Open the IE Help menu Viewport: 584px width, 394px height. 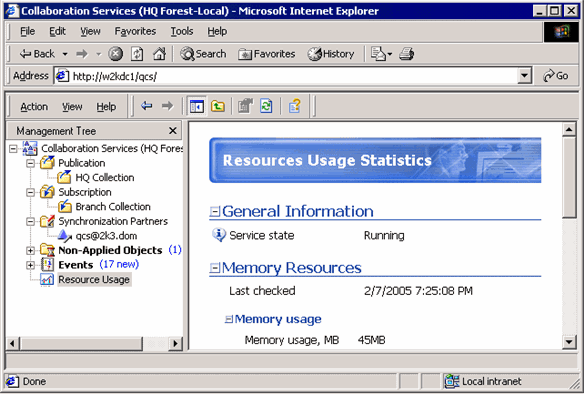(217, 31)
